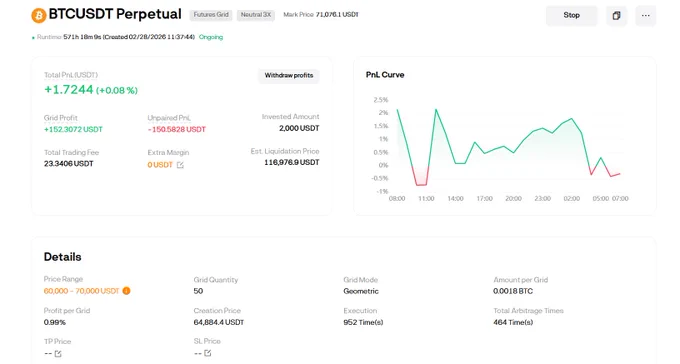Click the Neutral 3X tag
This screenshot has width=680, height=364.
click(x=256, y=15)
